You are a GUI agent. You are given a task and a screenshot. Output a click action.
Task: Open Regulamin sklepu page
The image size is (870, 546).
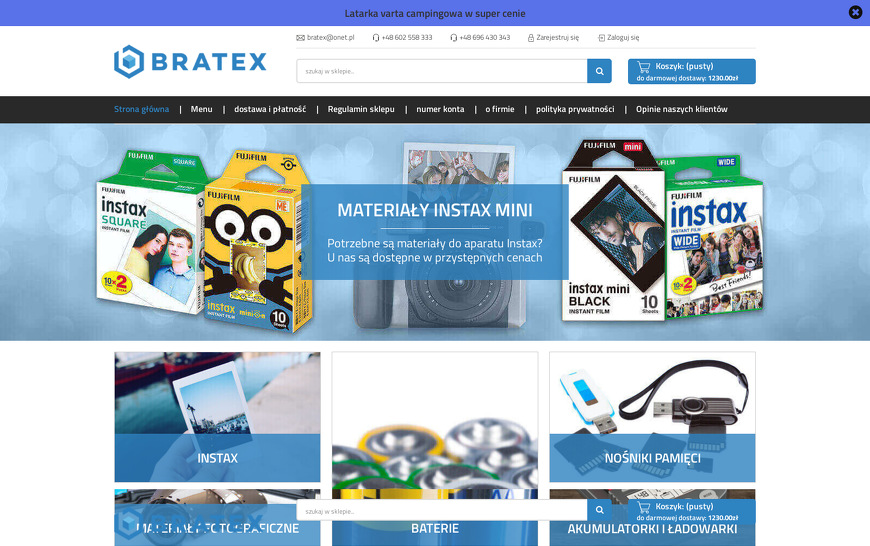[x=361, y=109]
